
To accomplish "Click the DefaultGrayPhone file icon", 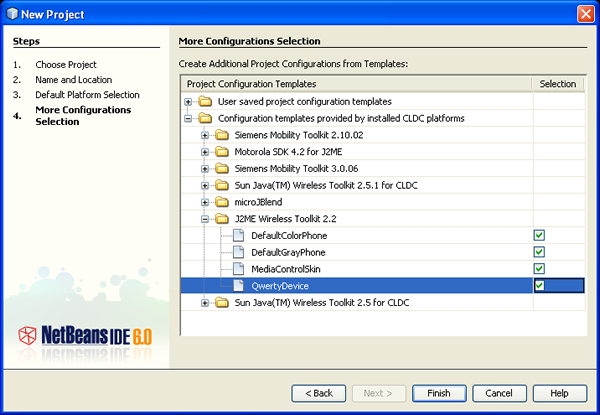I will click(x=238, y=252).
